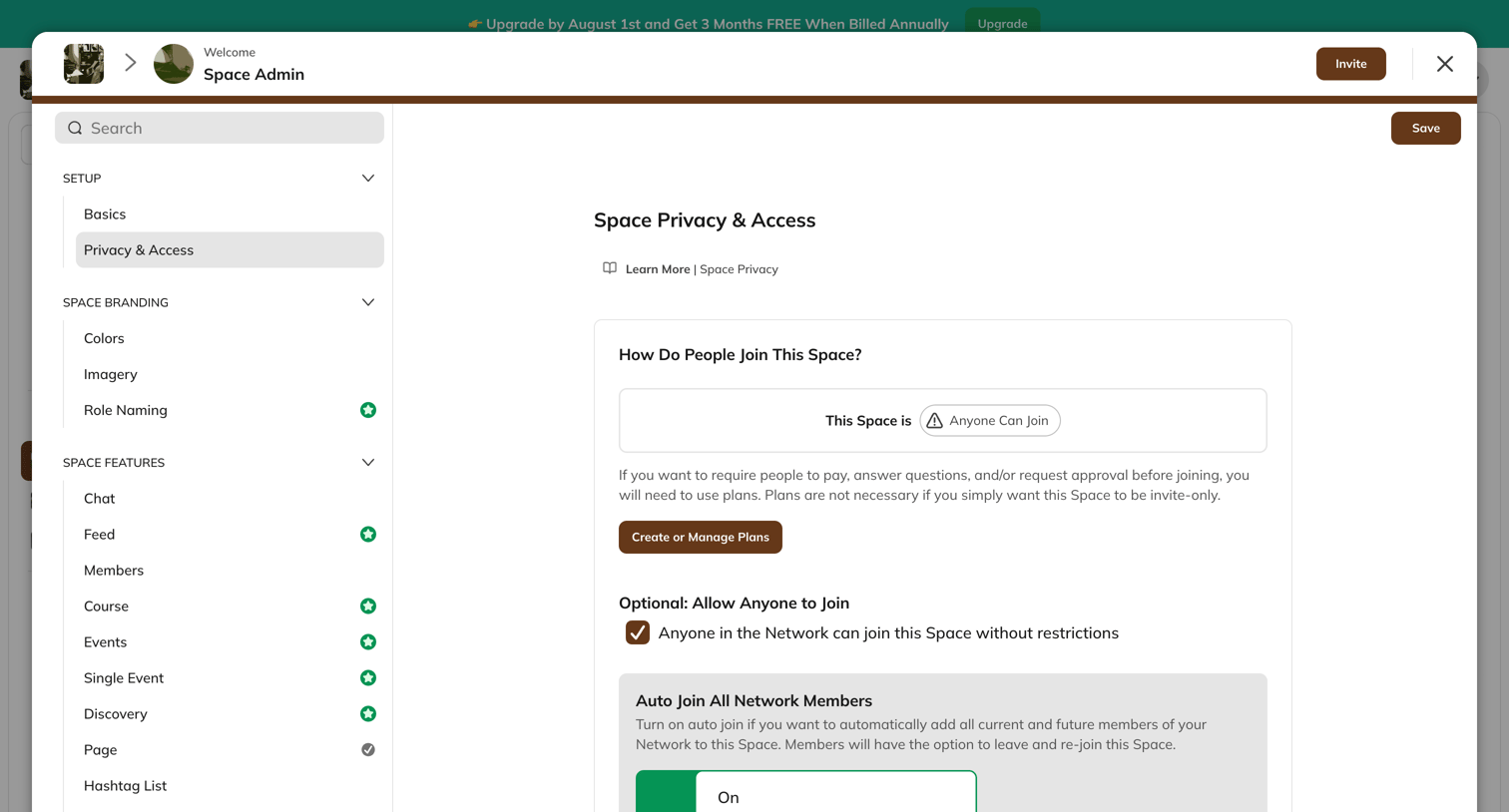Click the green star beside Feed
The width and height of the screenshot is (1509, 812).
pos(368,535)
